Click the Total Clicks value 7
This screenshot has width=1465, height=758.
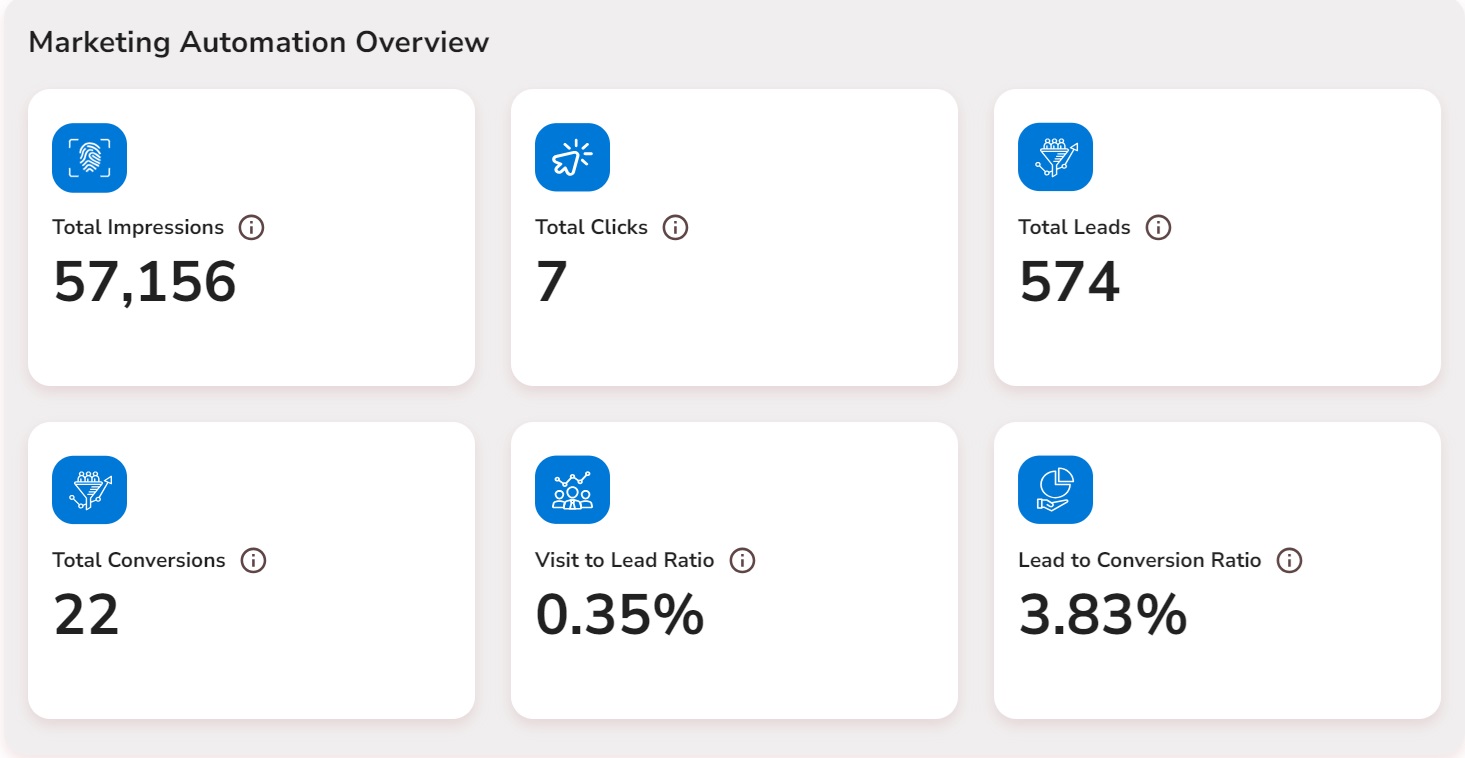coord(552,282)
